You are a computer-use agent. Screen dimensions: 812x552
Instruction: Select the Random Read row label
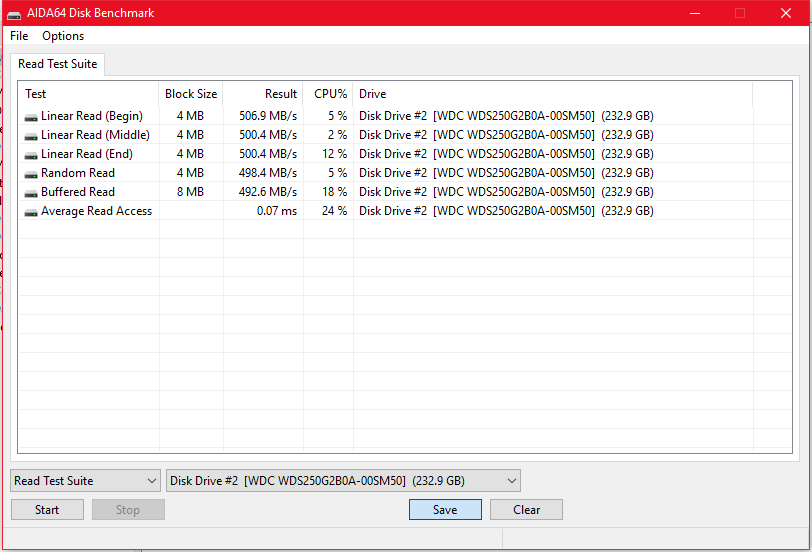(78, 173)
